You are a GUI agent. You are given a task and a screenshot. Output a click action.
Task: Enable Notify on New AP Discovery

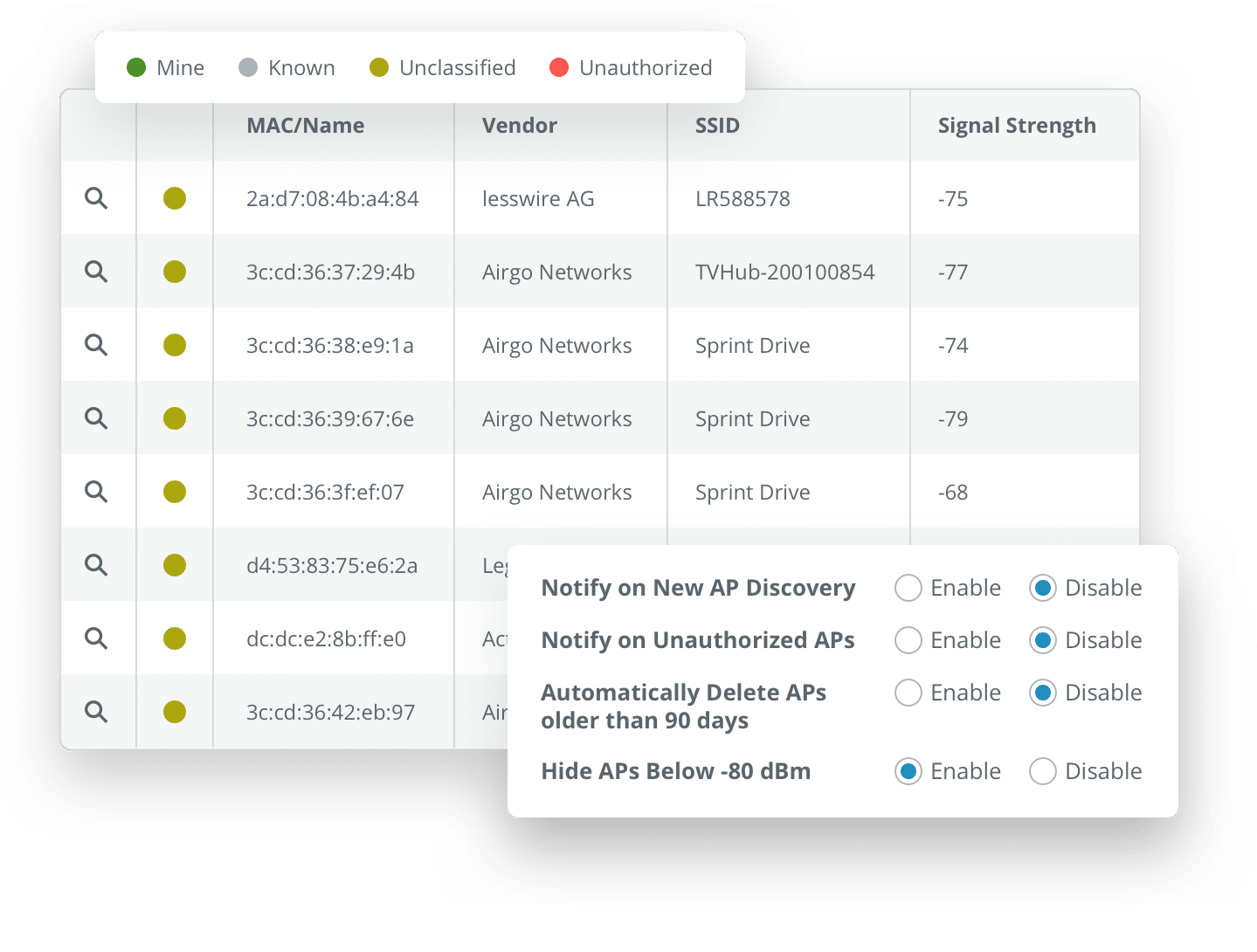(x=908, y=588)
